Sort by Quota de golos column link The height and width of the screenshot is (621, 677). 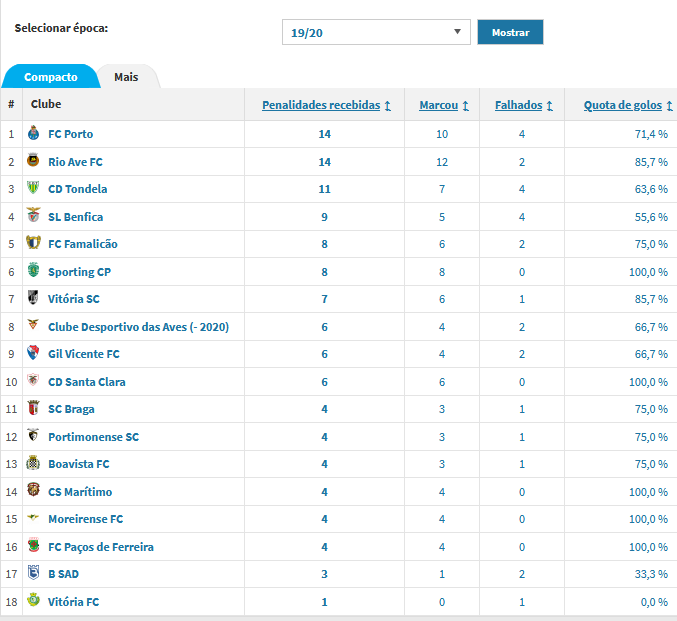pyautogui.click(x=623, y=105)
